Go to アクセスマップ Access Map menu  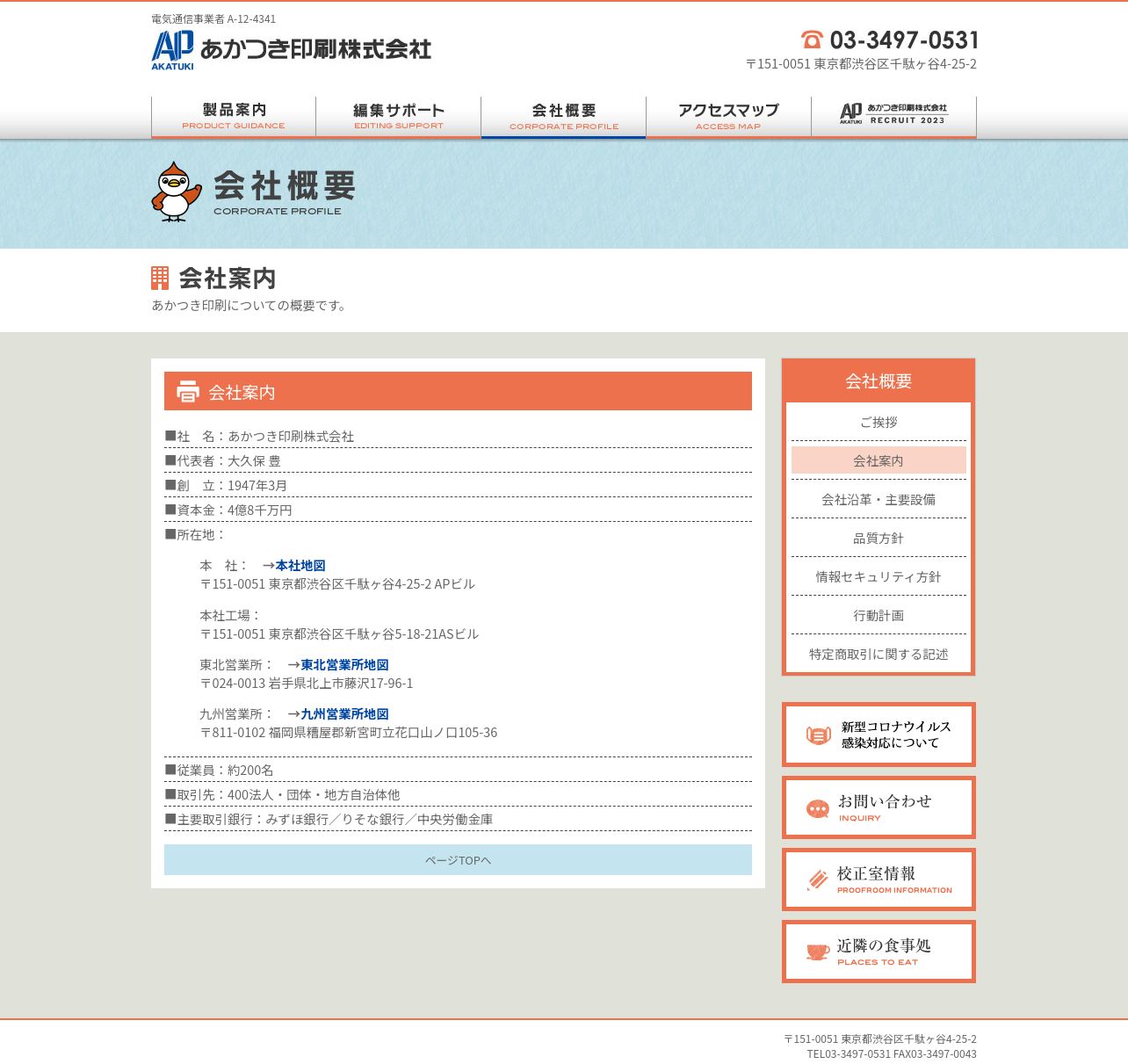tap(729, 117)
